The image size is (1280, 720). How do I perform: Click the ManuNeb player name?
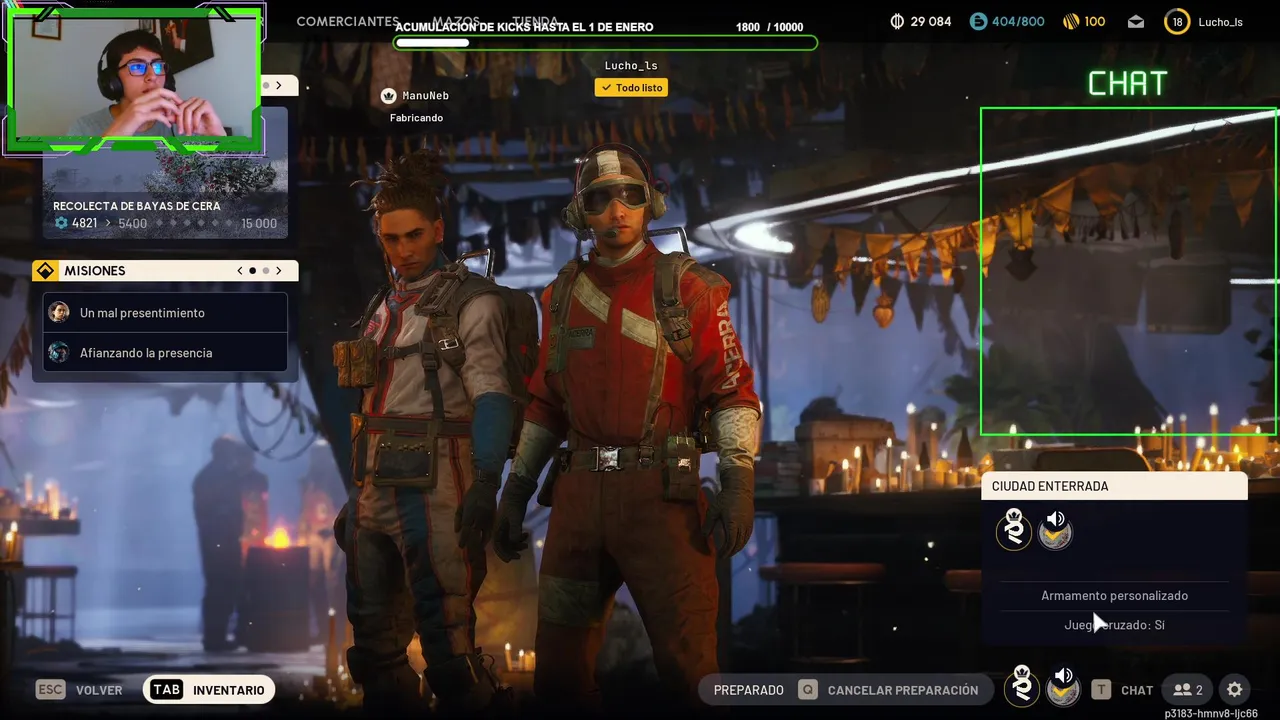pyautogui.click(x=425, y=96)
